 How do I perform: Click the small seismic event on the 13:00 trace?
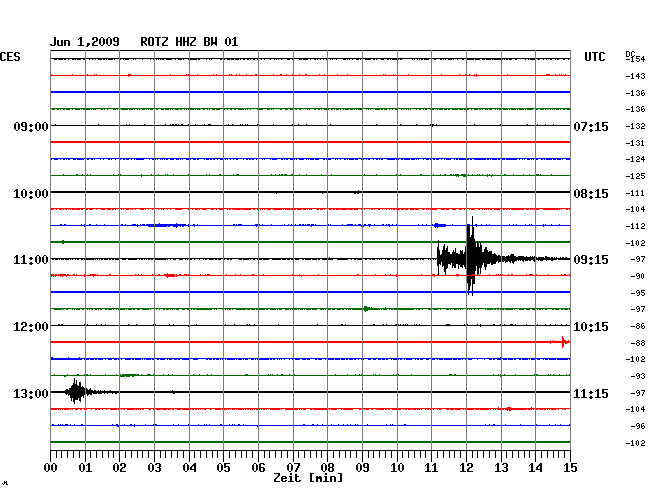[77, 391]
